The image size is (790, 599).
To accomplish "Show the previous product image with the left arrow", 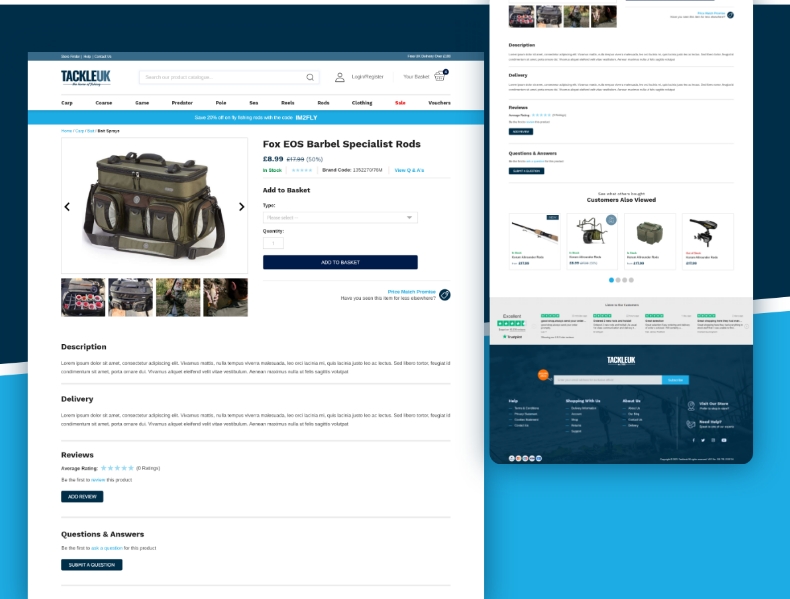I will point(67,207).
